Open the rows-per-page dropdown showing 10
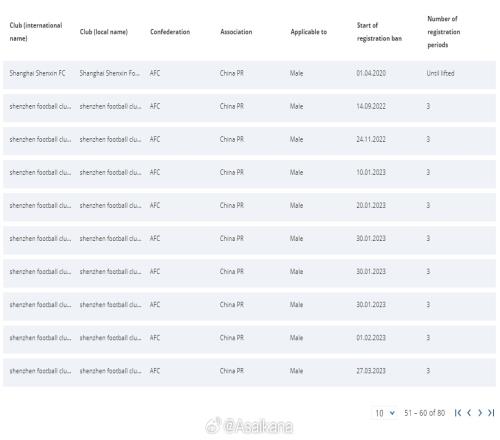Screen dimensions: 500x440 tap(385, 413)
